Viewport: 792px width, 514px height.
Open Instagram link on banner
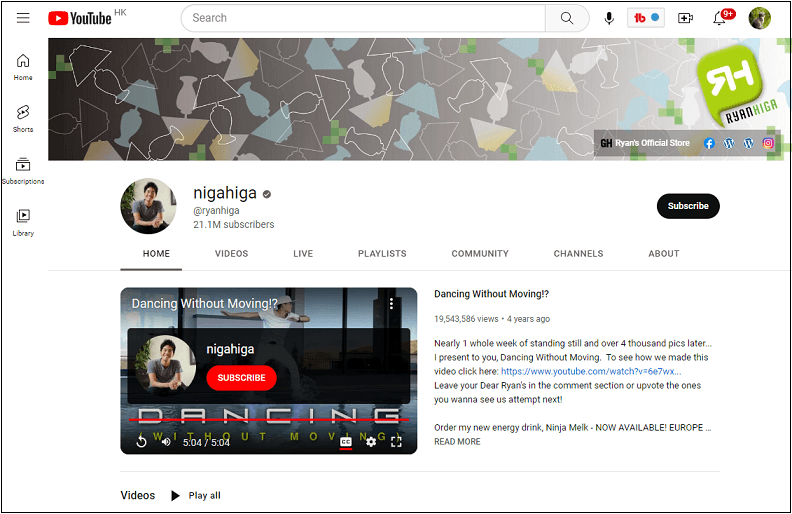(768, 143)
